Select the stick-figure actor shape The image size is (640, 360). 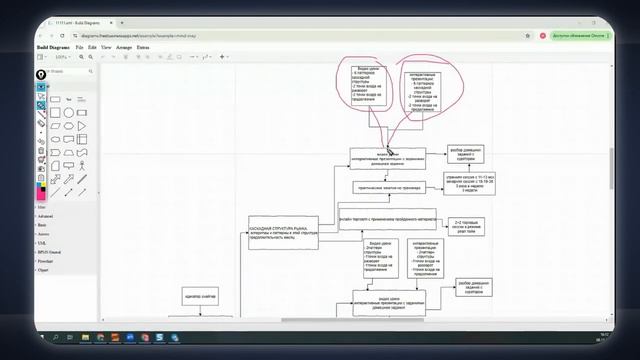pyautogui.click(x=82, y=165)
